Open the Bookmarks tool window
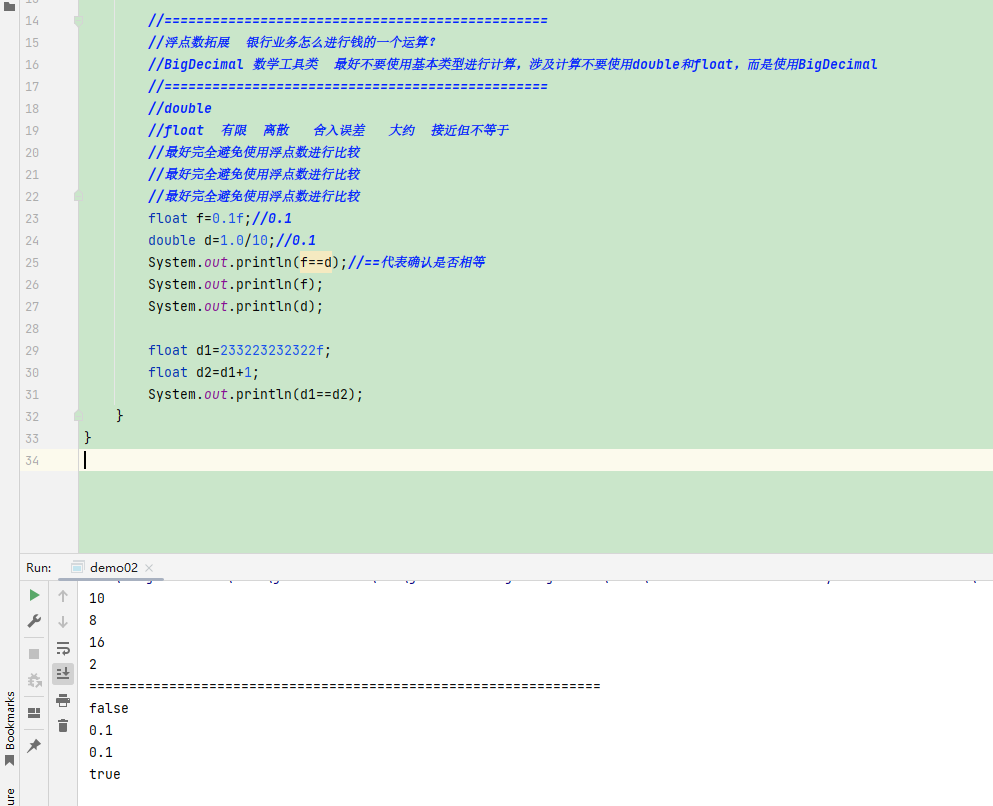The width and height of the screenshot is (993, 806). [9, 727]
